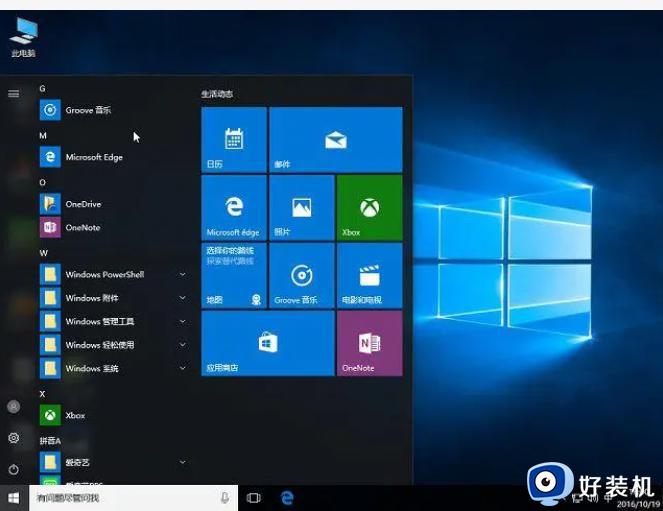Open the Windows 轻松使用 folder entry

tap(113, 345)
